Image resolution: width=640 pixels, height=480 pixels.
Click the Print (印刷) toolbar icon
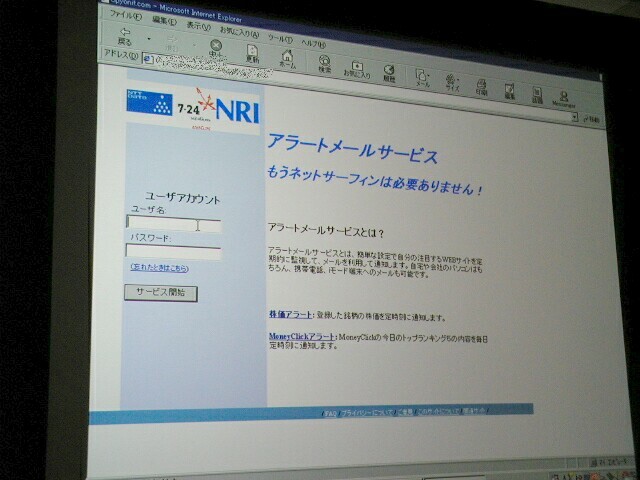[482, 86]
